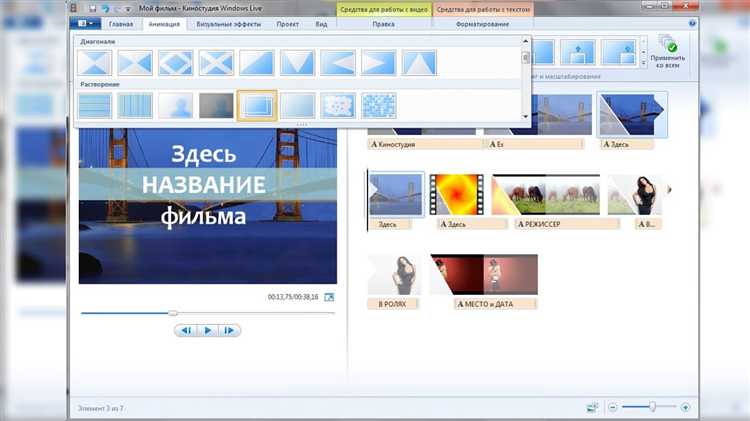Screen dimensions: 750x421
Task: Step to the next frame
Action: (230, 330)
